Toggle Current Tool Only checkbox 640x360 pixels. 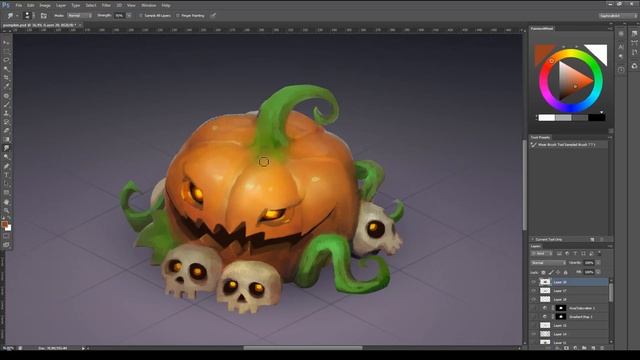tap(533, 239)
